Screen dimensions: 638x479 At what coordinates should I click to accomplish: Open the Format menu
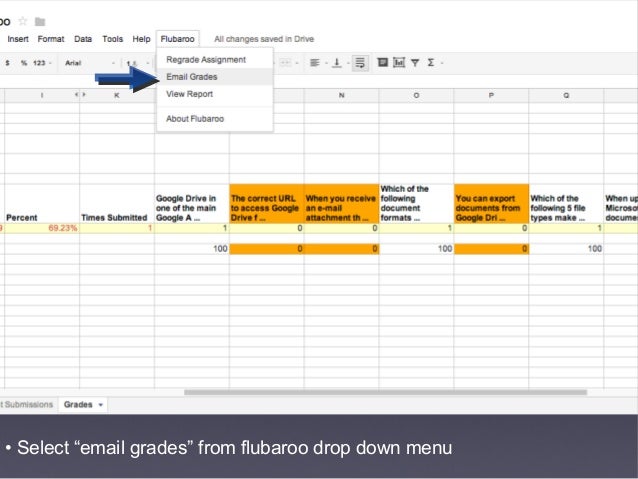click(x=51, y=39)
